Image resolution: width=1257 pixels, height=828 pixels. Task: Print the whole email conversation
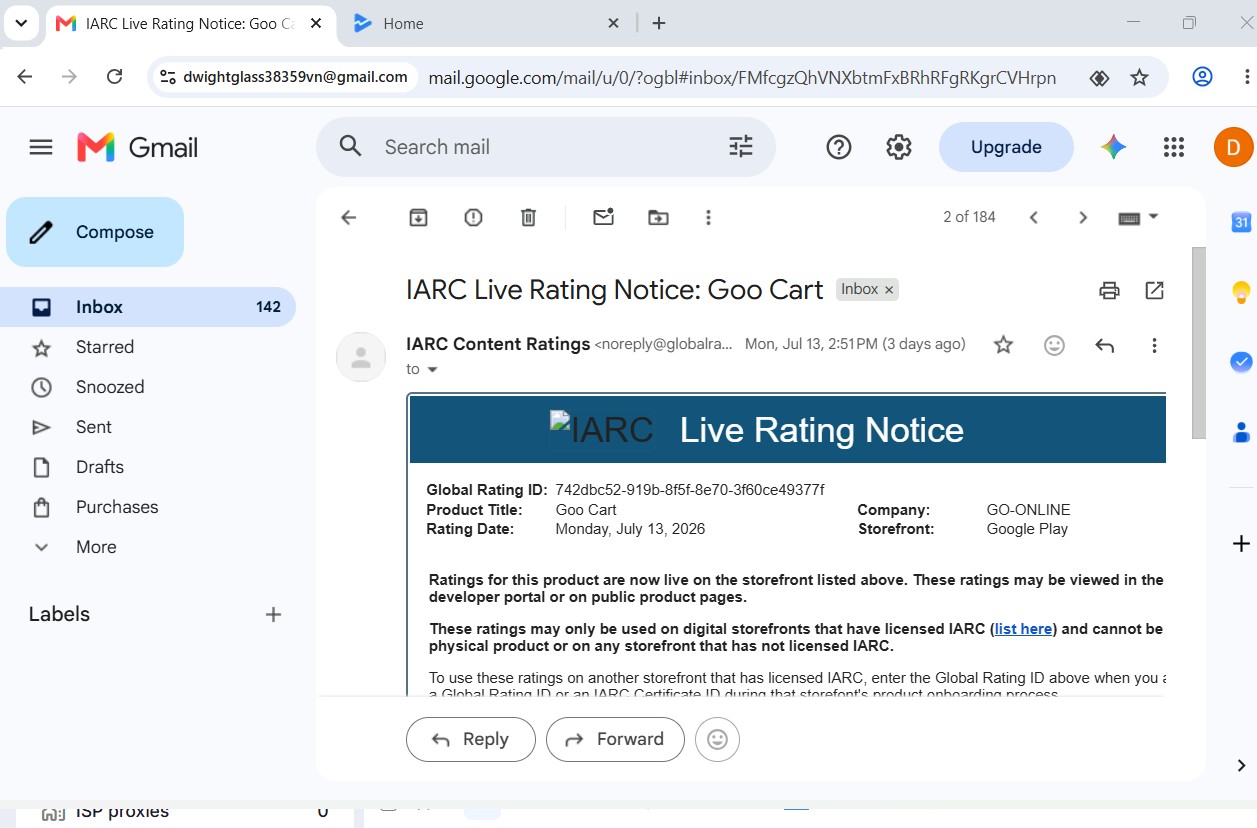(x=1109, y=291)
